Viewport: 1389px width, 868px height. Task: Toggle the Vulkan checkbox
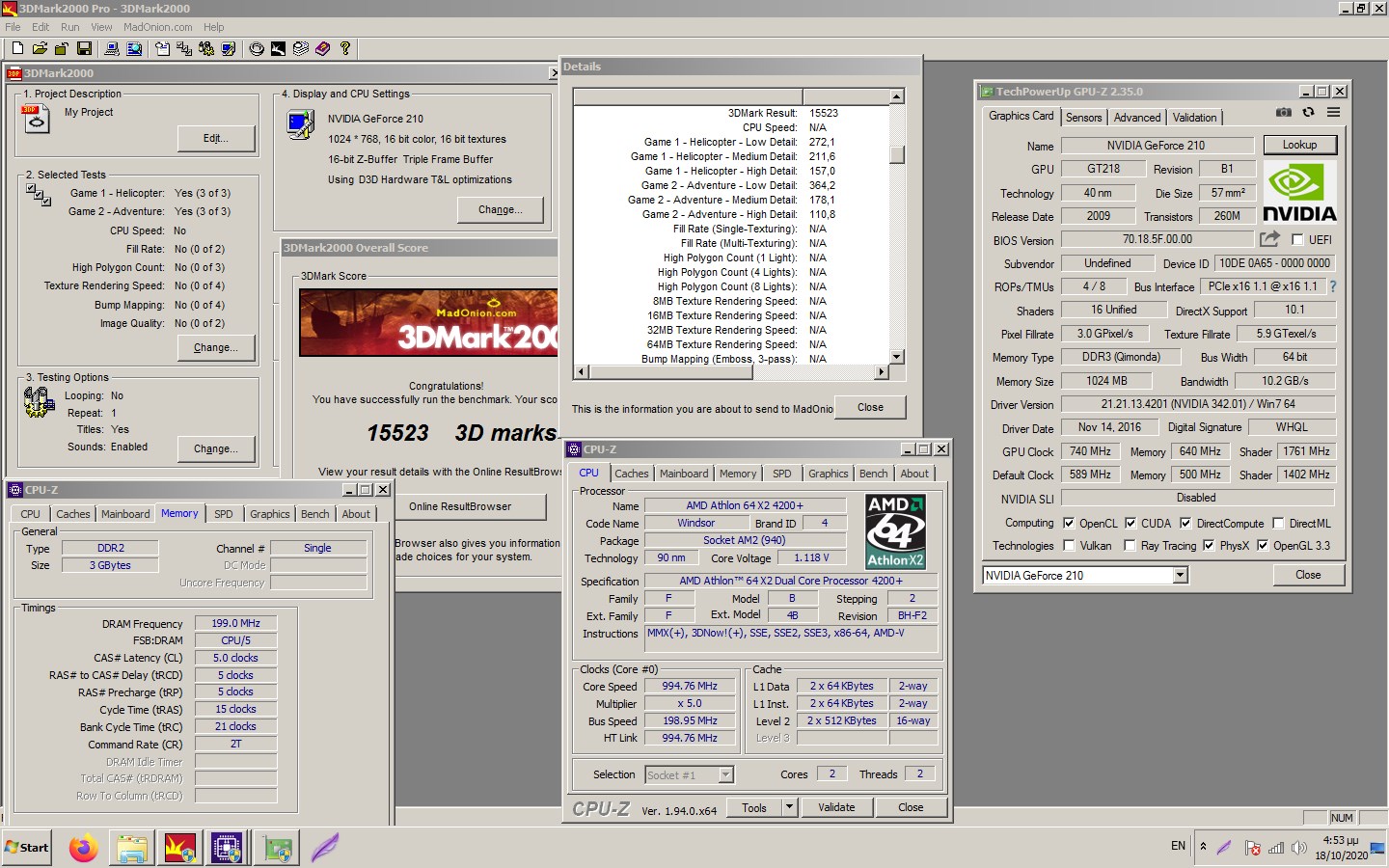click(x=1069, y=546)
